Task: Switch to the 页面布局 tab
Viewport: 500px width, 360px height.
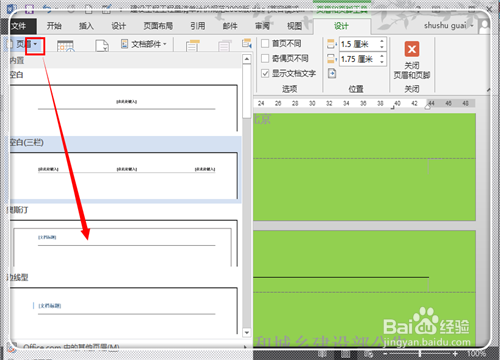Action: 158,26
